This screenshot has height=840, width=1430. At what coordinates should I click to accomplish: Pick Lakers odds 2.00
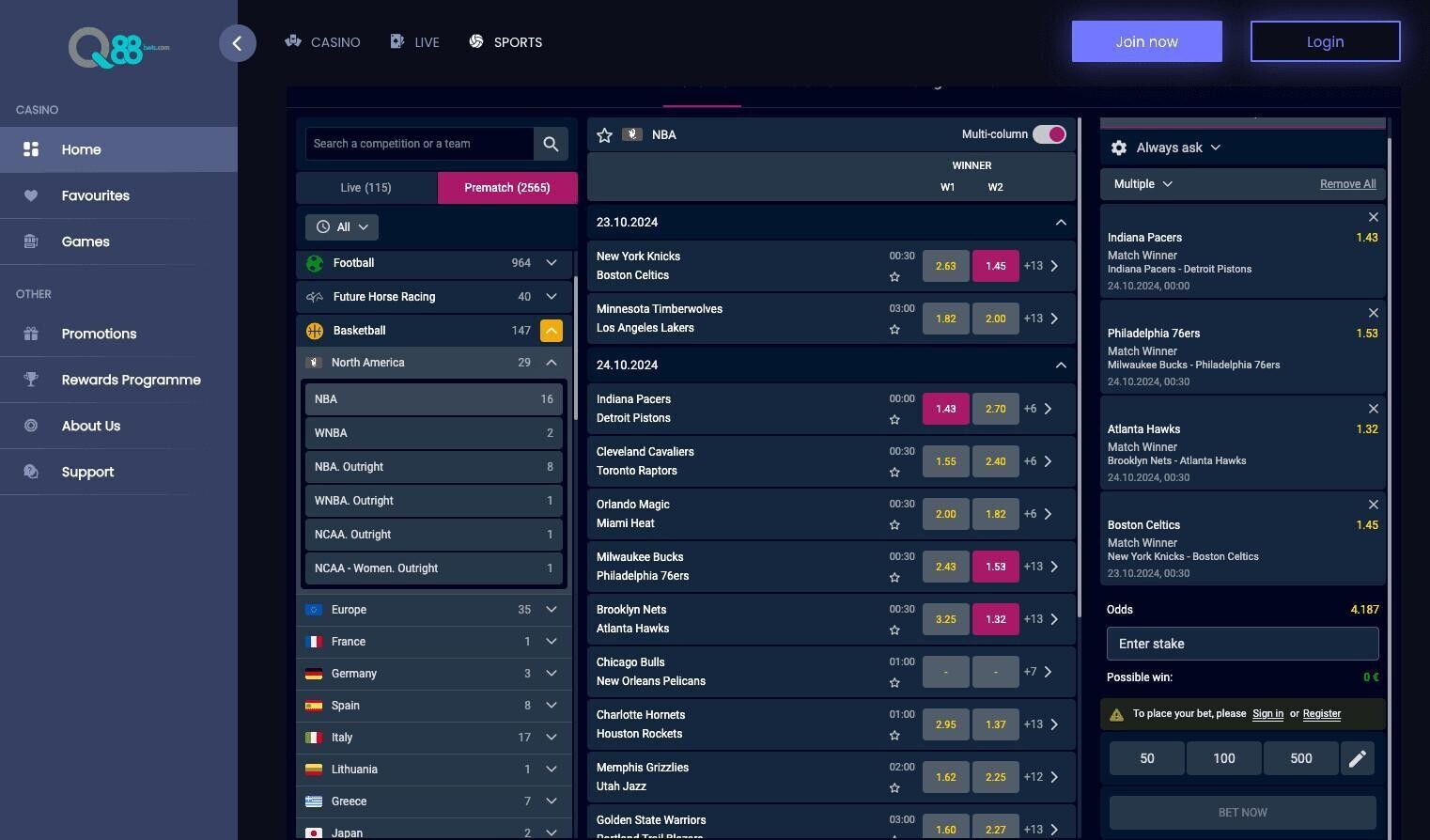point(996,319)
